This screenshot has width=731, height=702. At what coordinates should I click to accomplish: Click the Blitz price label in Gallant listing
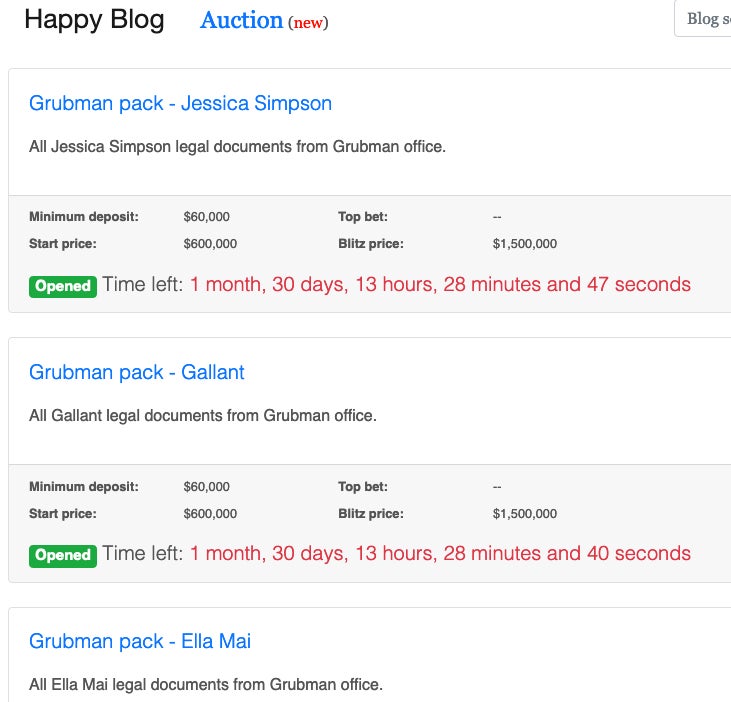[x=371, y=514]
